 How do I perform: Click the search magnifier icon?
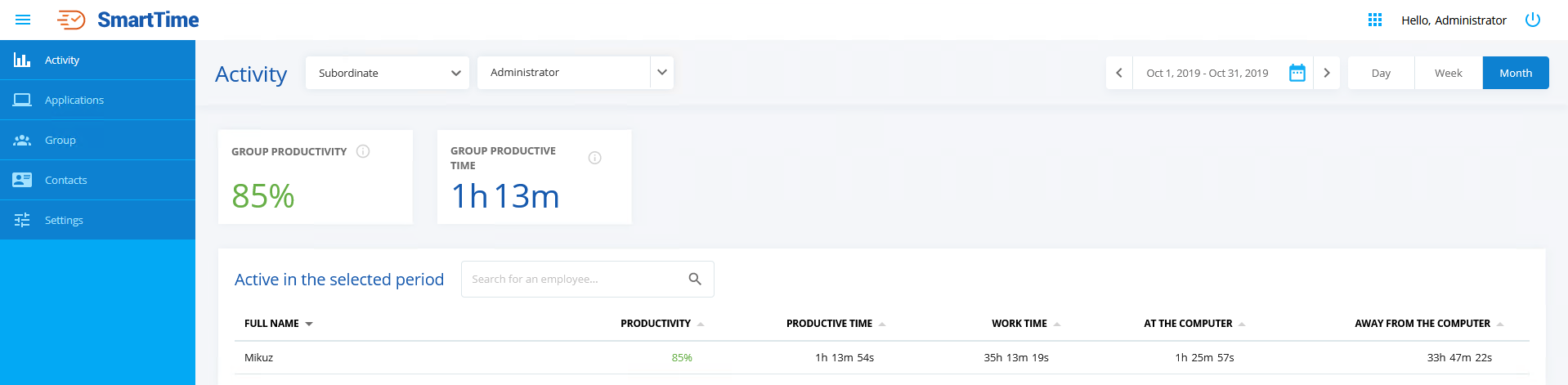[x=695, y=279]
